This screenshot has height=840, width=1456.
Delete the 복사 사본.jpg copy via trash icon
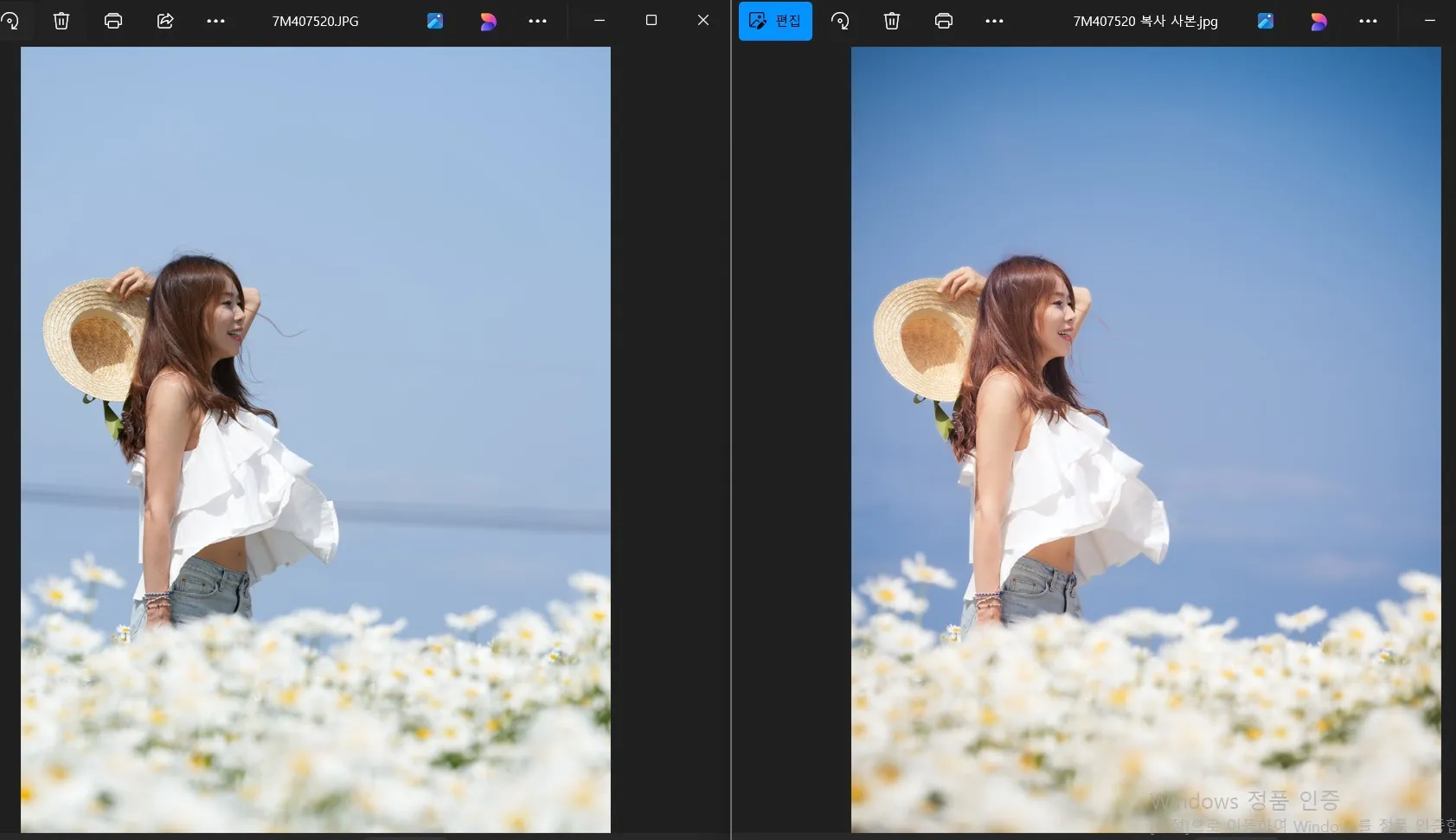click(x=892, y=21)
